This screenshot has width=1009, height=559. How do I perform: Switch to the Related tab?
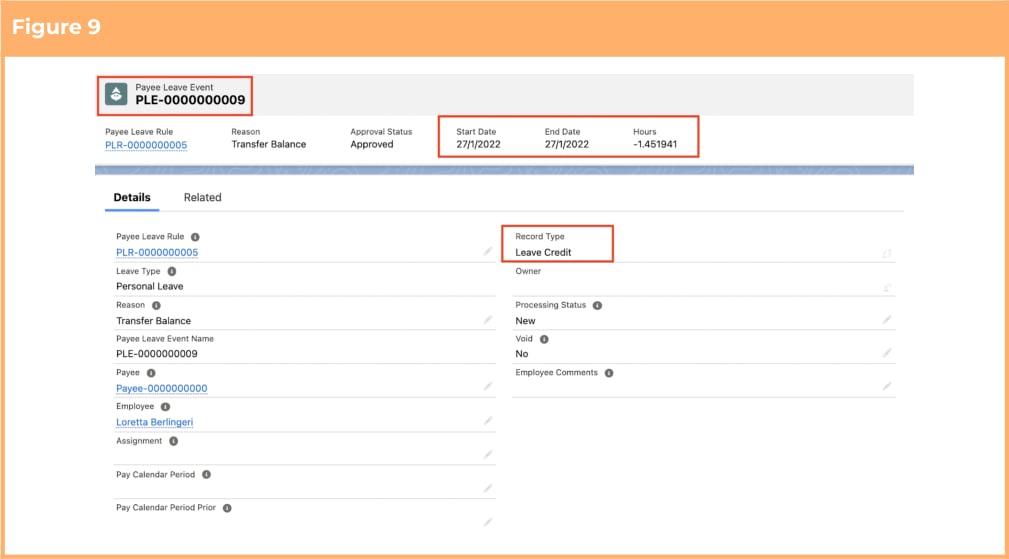coord(202,197)
